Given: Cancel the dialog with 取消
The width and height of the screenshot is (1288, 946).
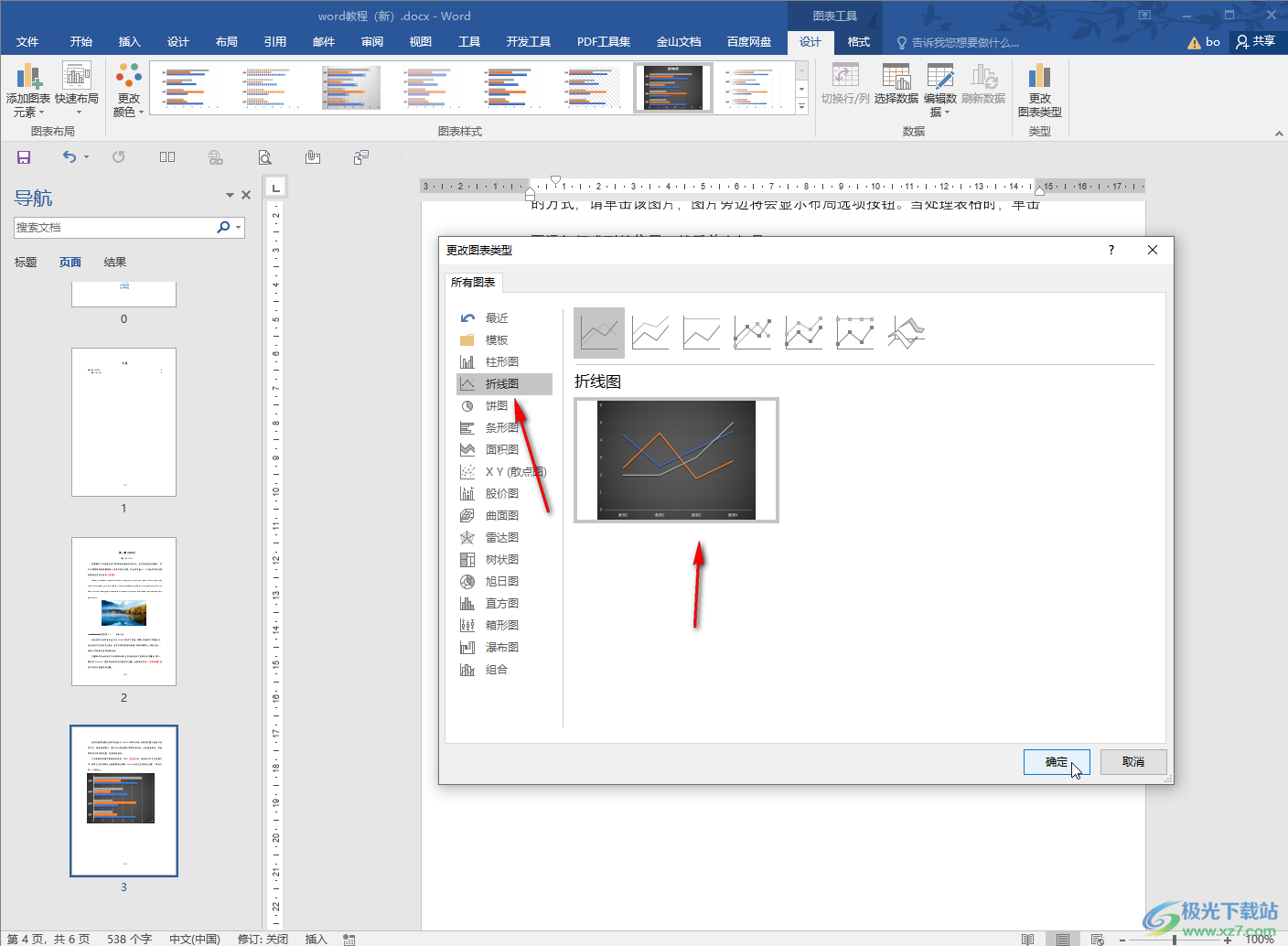Looking at the screenshot, I should [x=1133, y=762].
